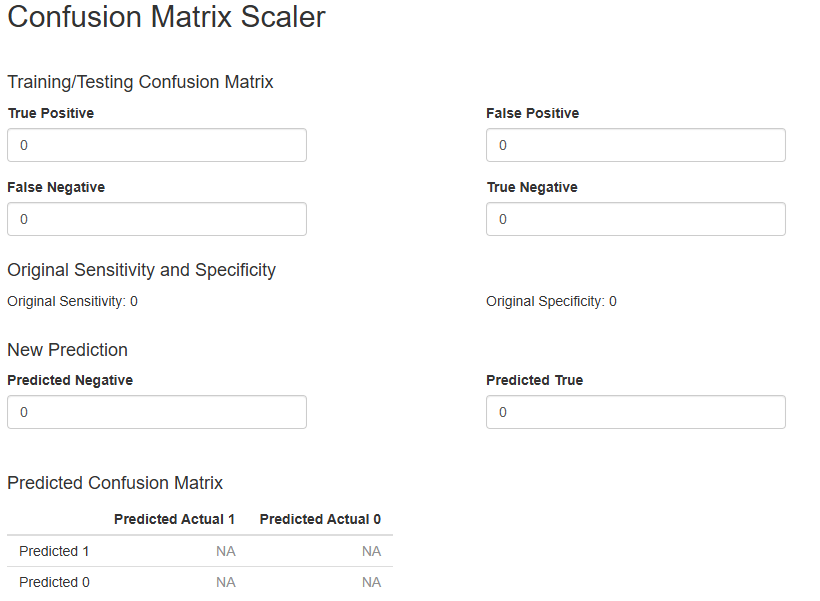This screenshot has width=820, height=601.
Task: Click the False Positive label text
Action: (532, 113)
